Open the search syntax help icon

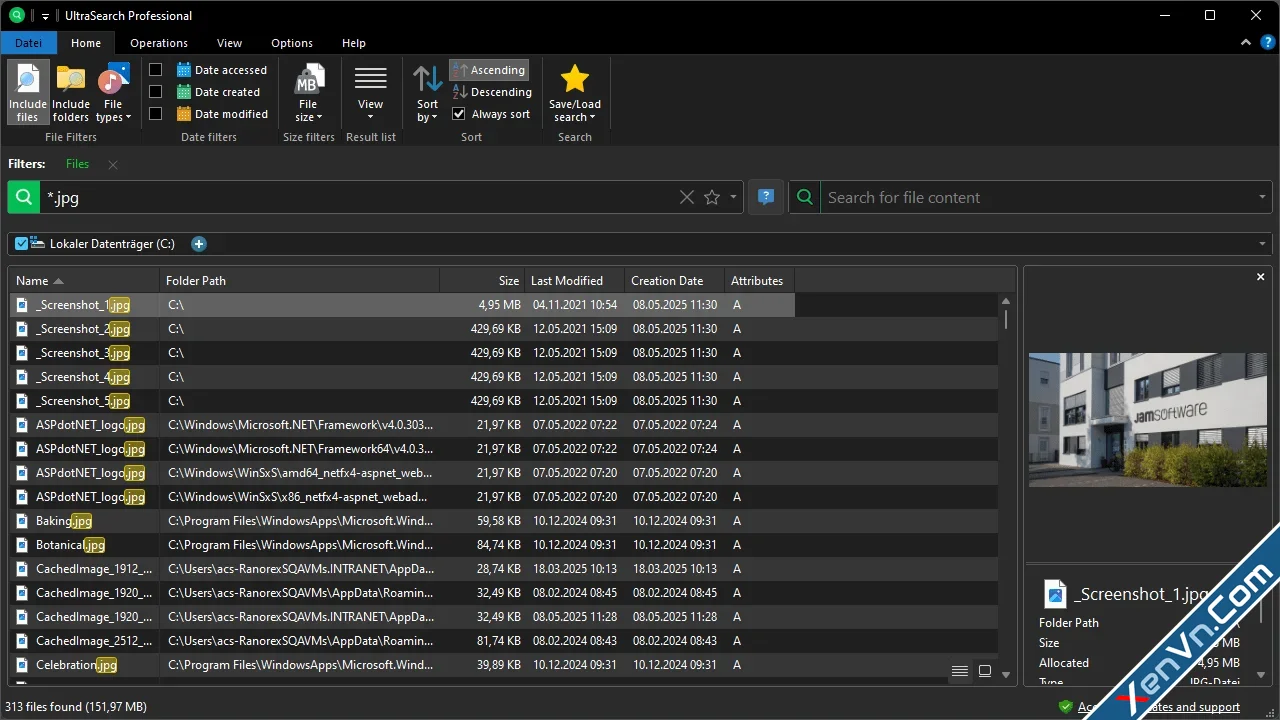[766, 197]
